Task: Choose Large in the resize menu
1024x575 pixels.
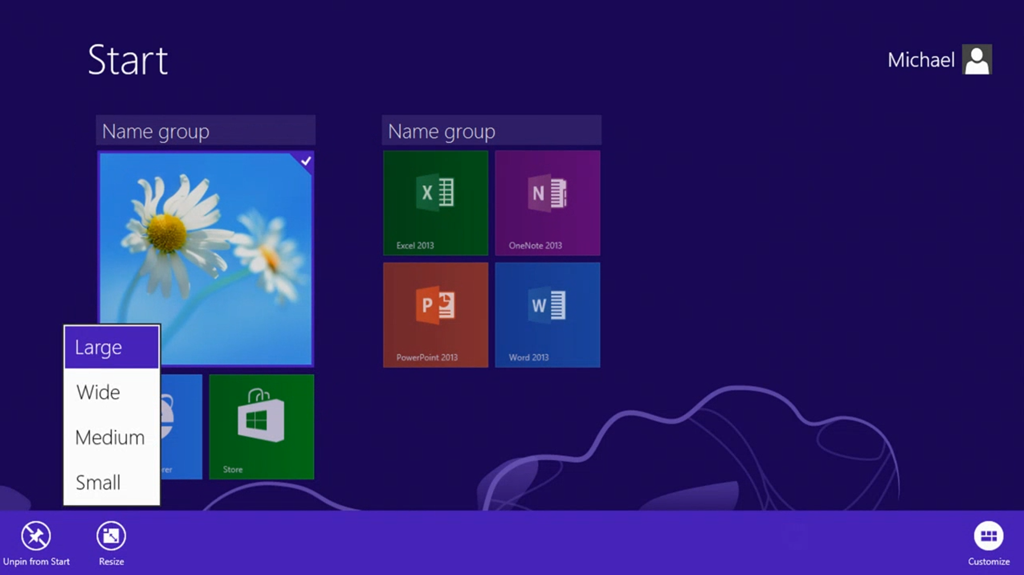Action: [112, 347]
